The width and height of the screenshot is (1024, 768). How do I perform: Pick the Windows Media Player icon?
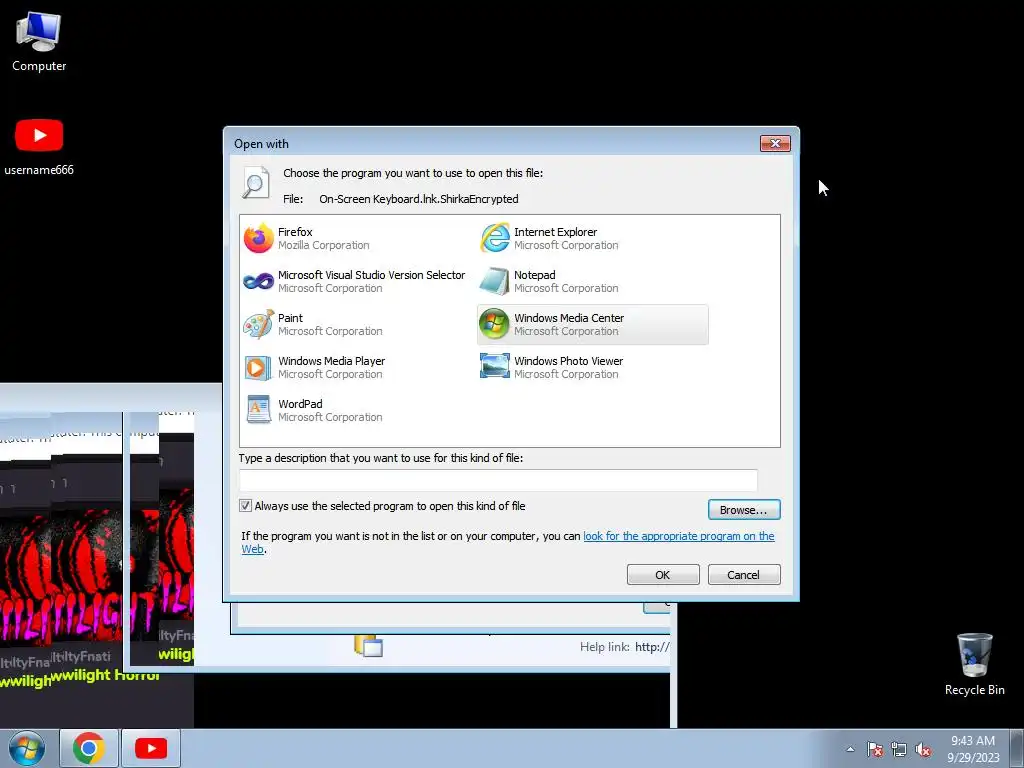(259, 368)
